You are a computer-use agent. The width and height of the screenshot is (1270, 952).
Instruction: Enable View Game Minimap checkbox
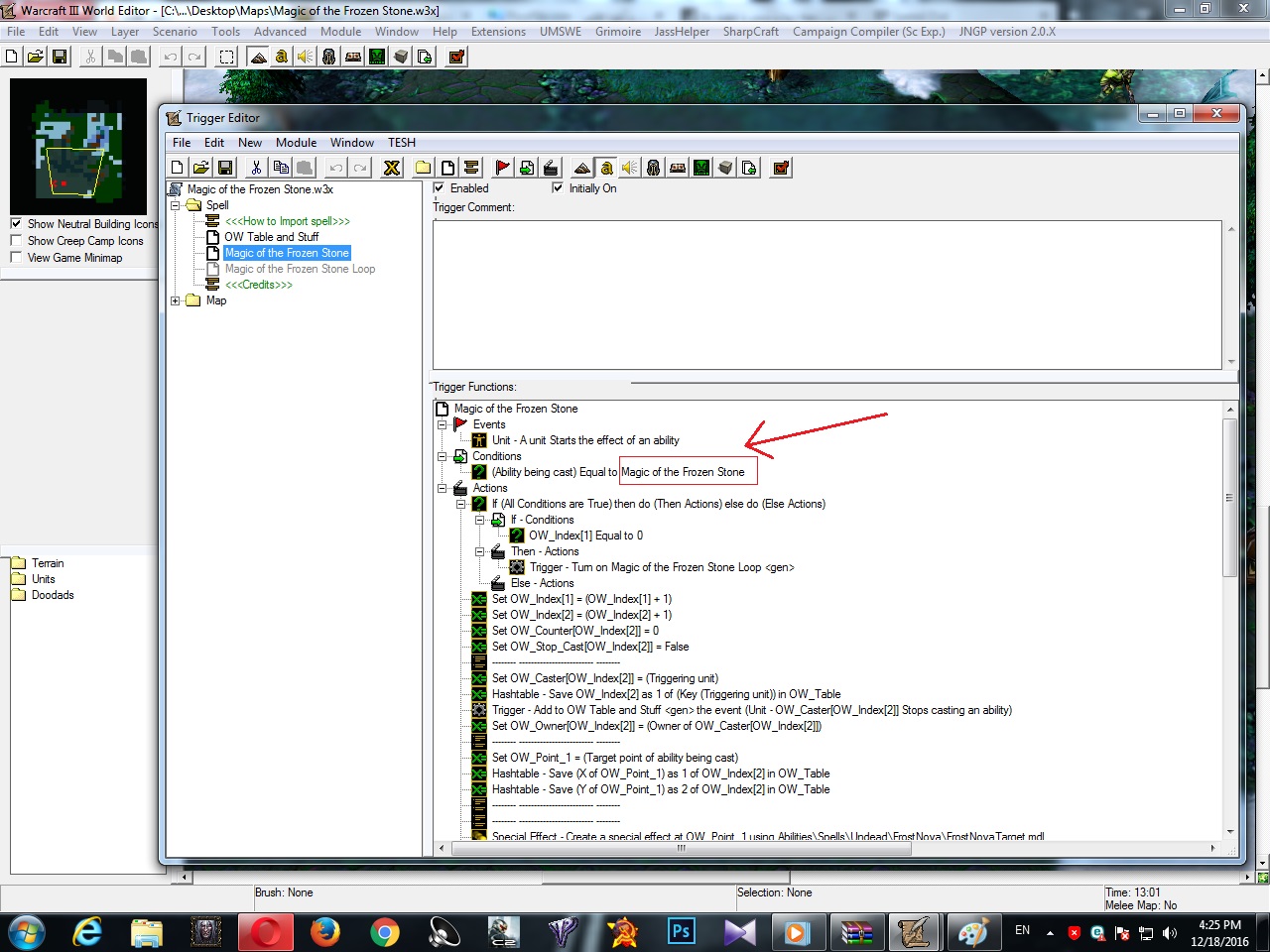pos(16,258)
